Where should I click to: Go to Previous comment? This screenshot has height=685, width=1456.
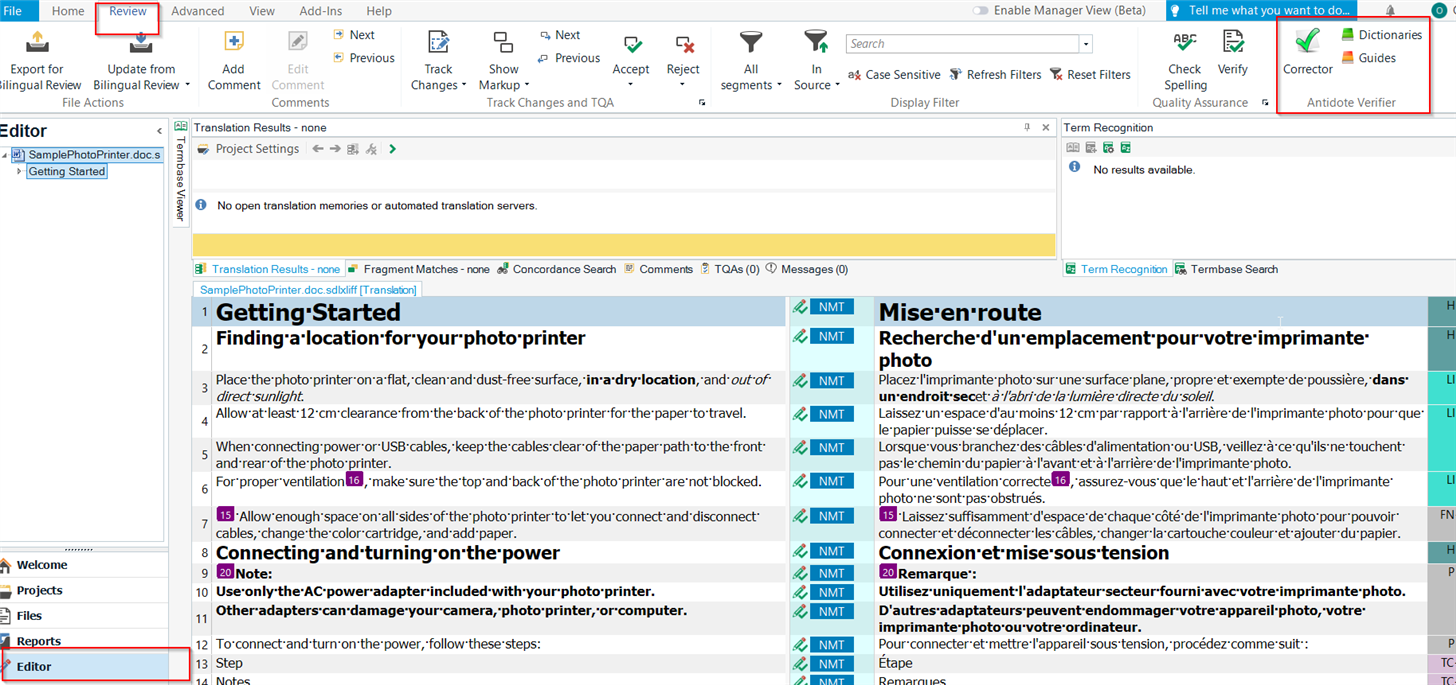[364, 58]
